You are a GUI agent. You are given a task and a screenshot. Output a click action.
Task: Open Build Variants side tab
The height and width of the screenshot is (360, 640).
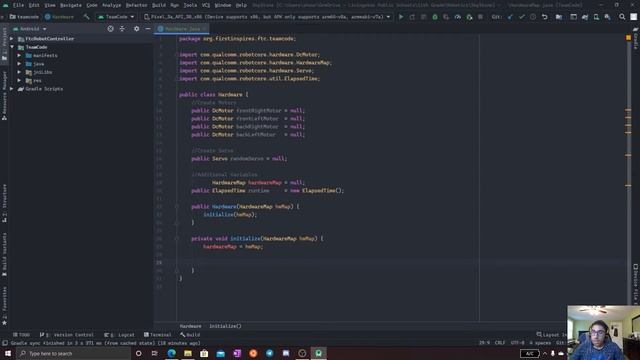coord(4,254)
